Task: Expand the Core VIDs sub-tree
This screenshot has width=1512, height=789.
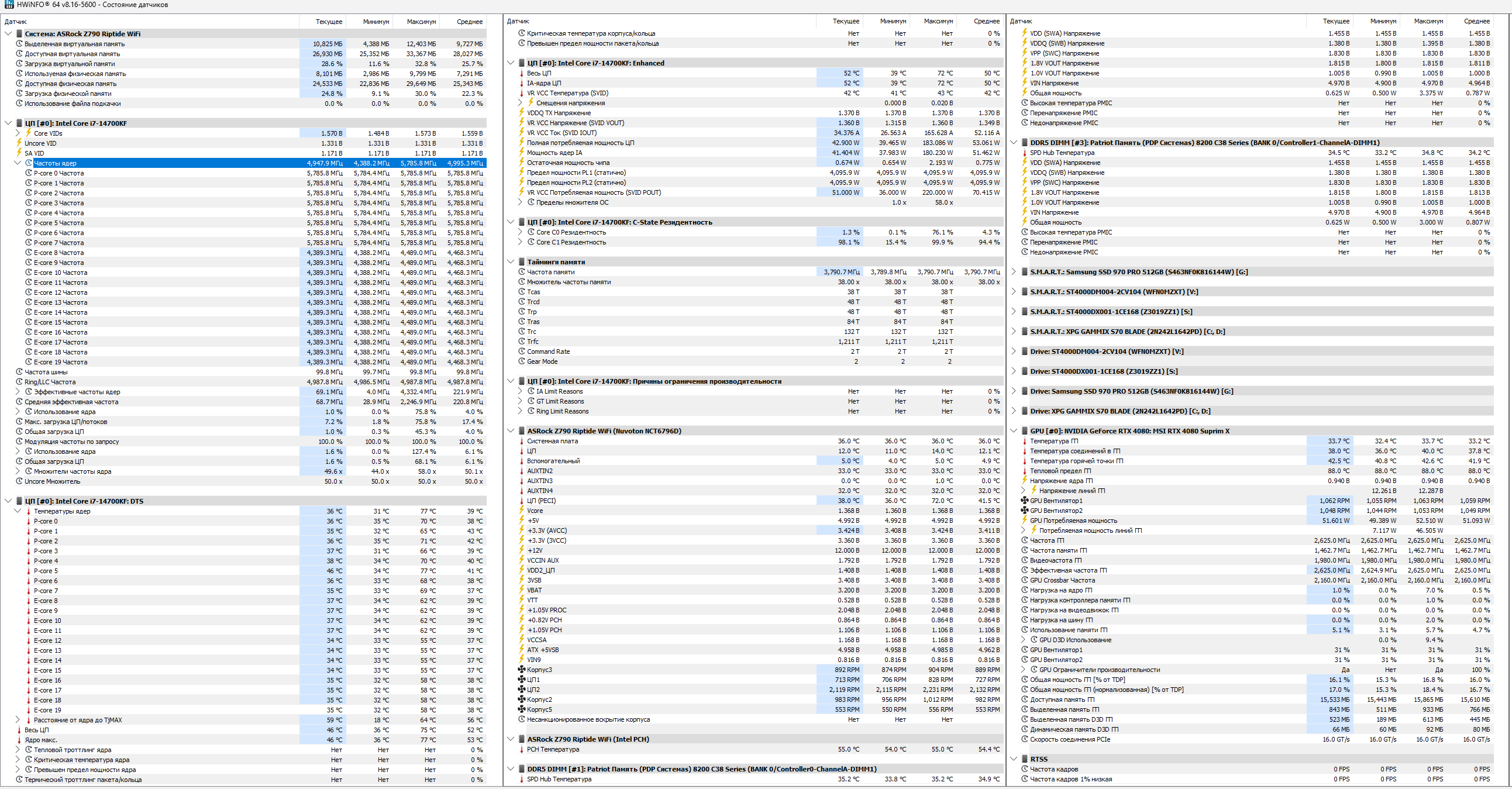Action: [18, 133]
